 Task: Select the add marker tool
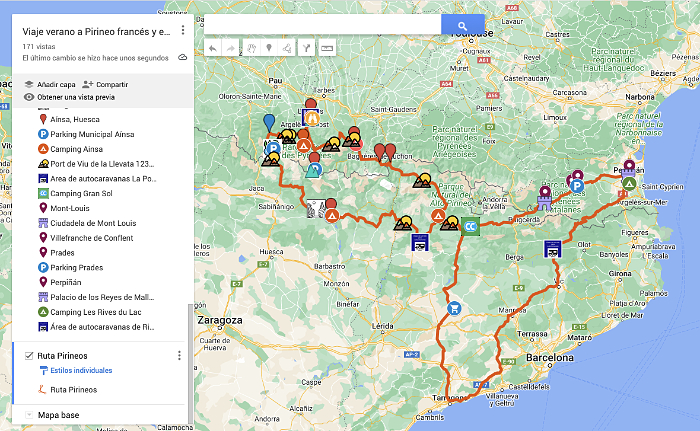pos(269,48)
